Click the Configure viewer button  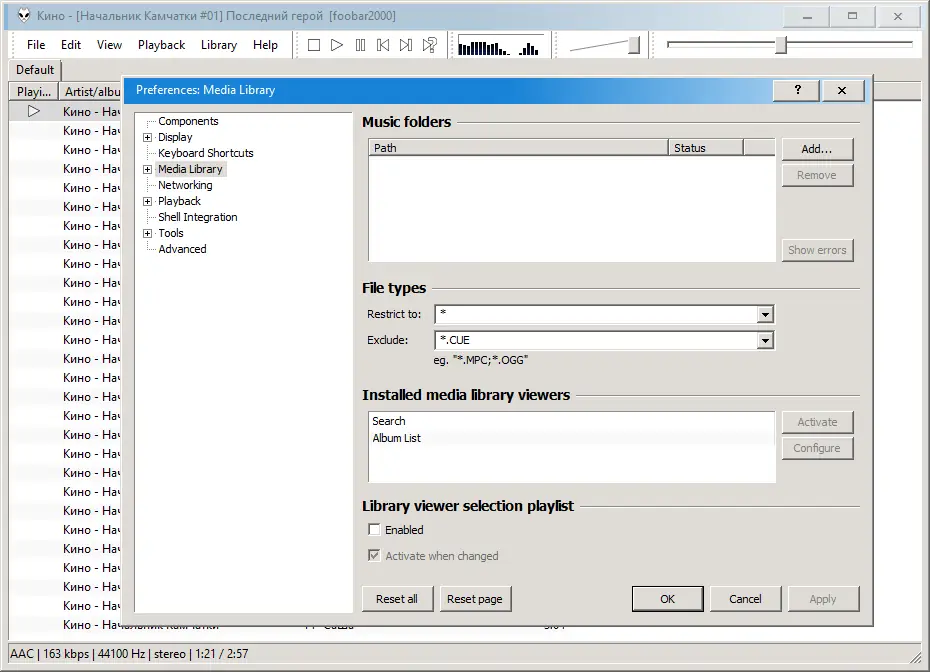[x=817, y=448]
